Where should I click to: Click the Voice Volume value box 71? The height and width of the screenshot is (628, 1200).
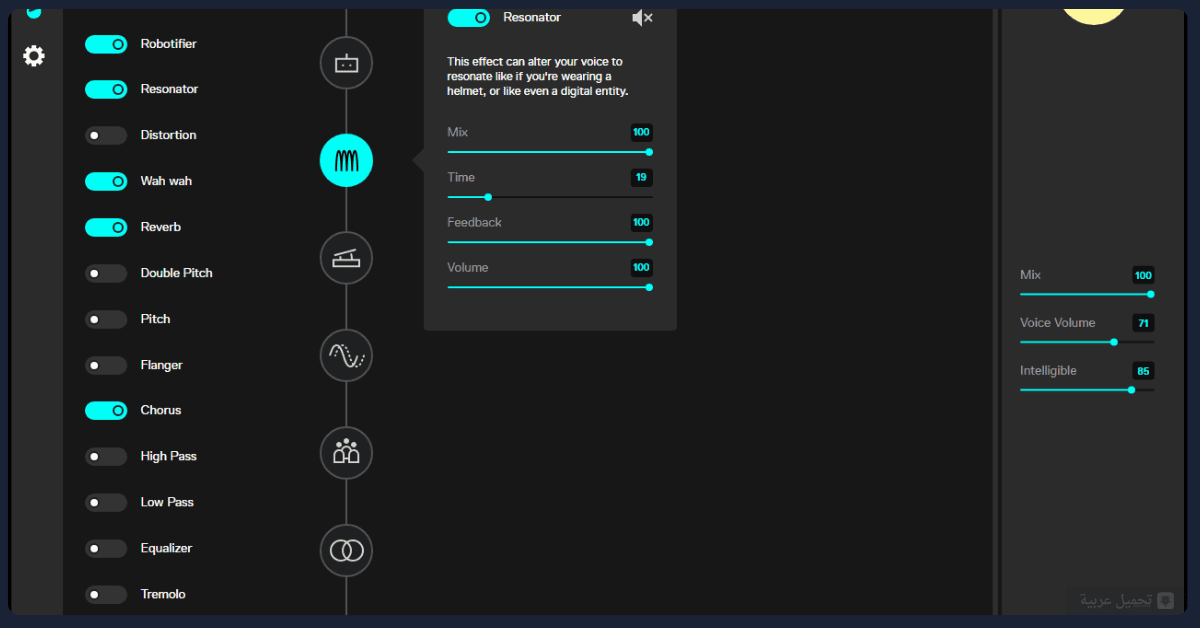pos(1143,323)
